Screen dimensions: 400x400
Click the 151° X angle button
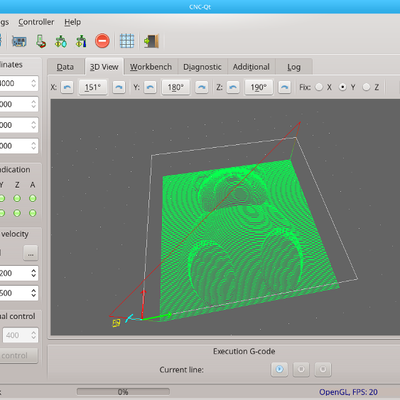pyautogui.click(x=93, y=87)
